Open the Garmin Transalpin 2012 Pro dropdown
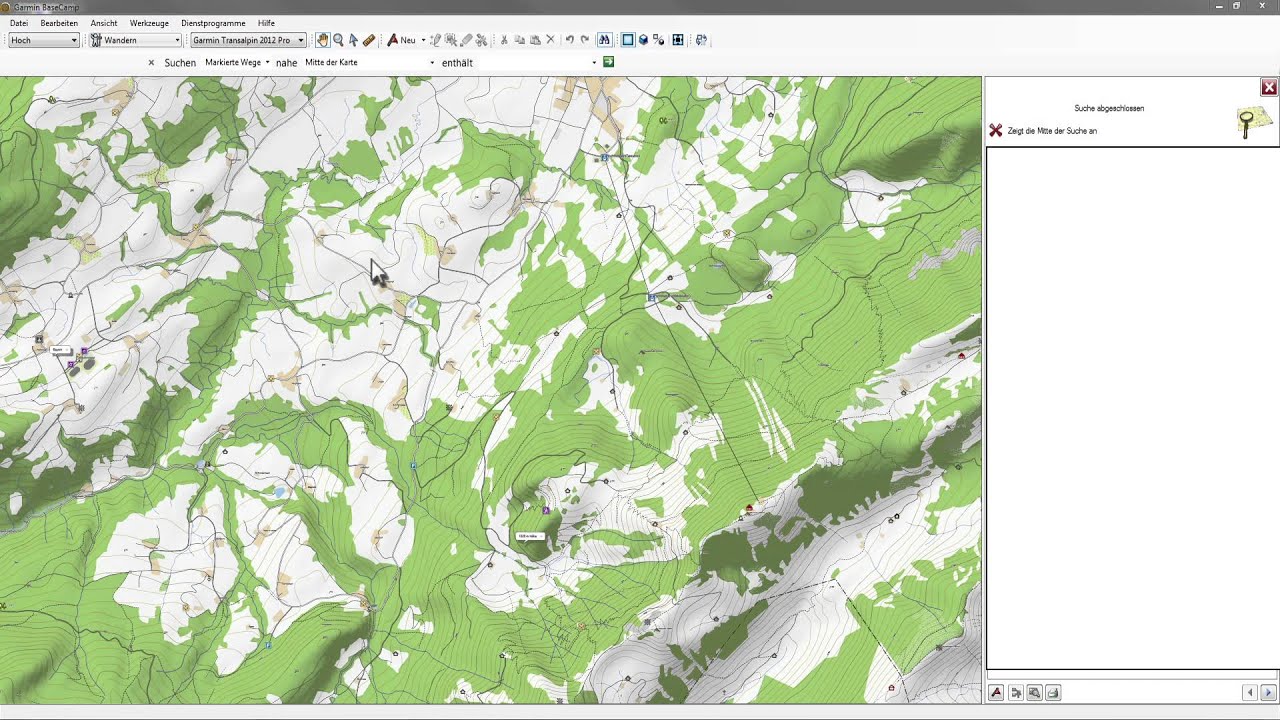The image size is (1280, 720). click(x=248, y=40)
